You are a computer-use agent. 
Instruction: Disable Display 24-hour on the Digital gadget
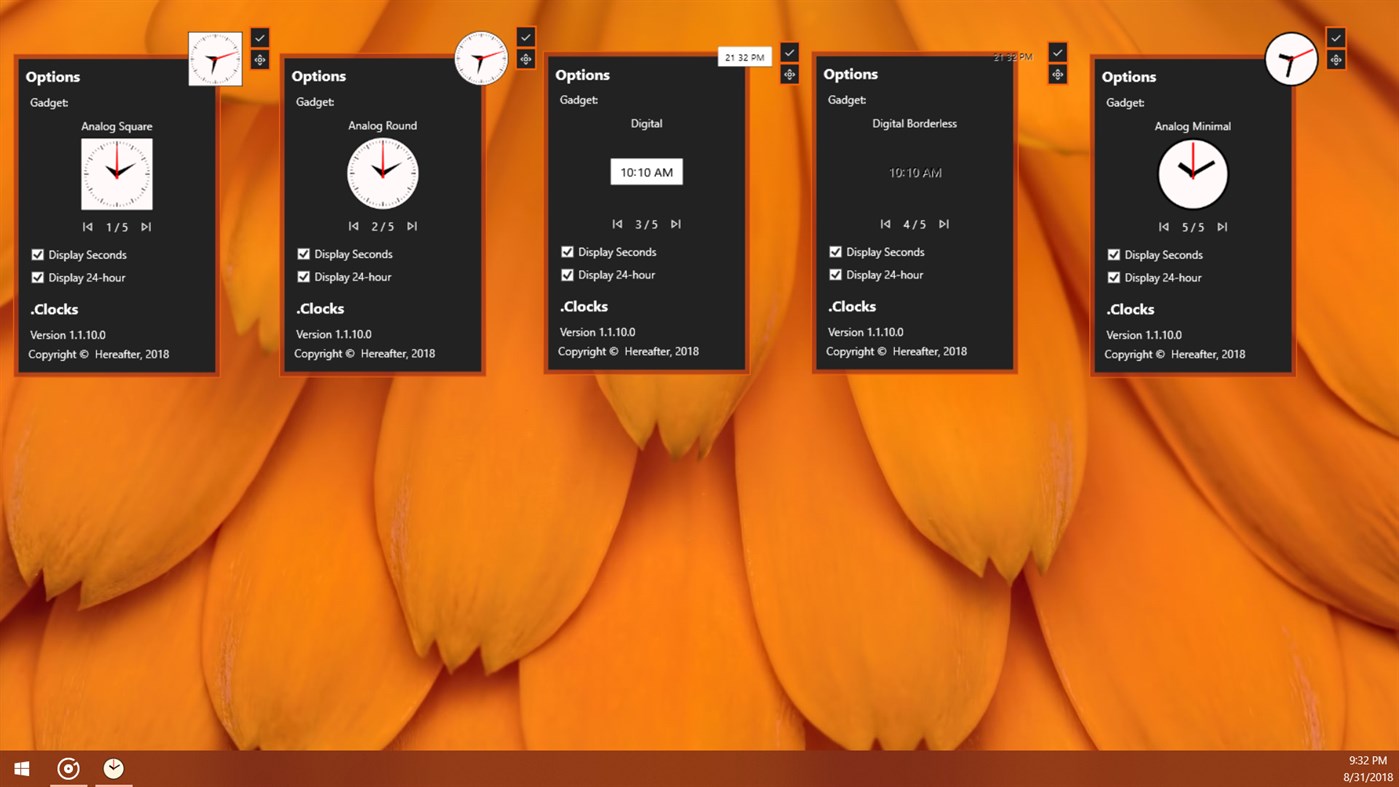click(x=567, y=275)
